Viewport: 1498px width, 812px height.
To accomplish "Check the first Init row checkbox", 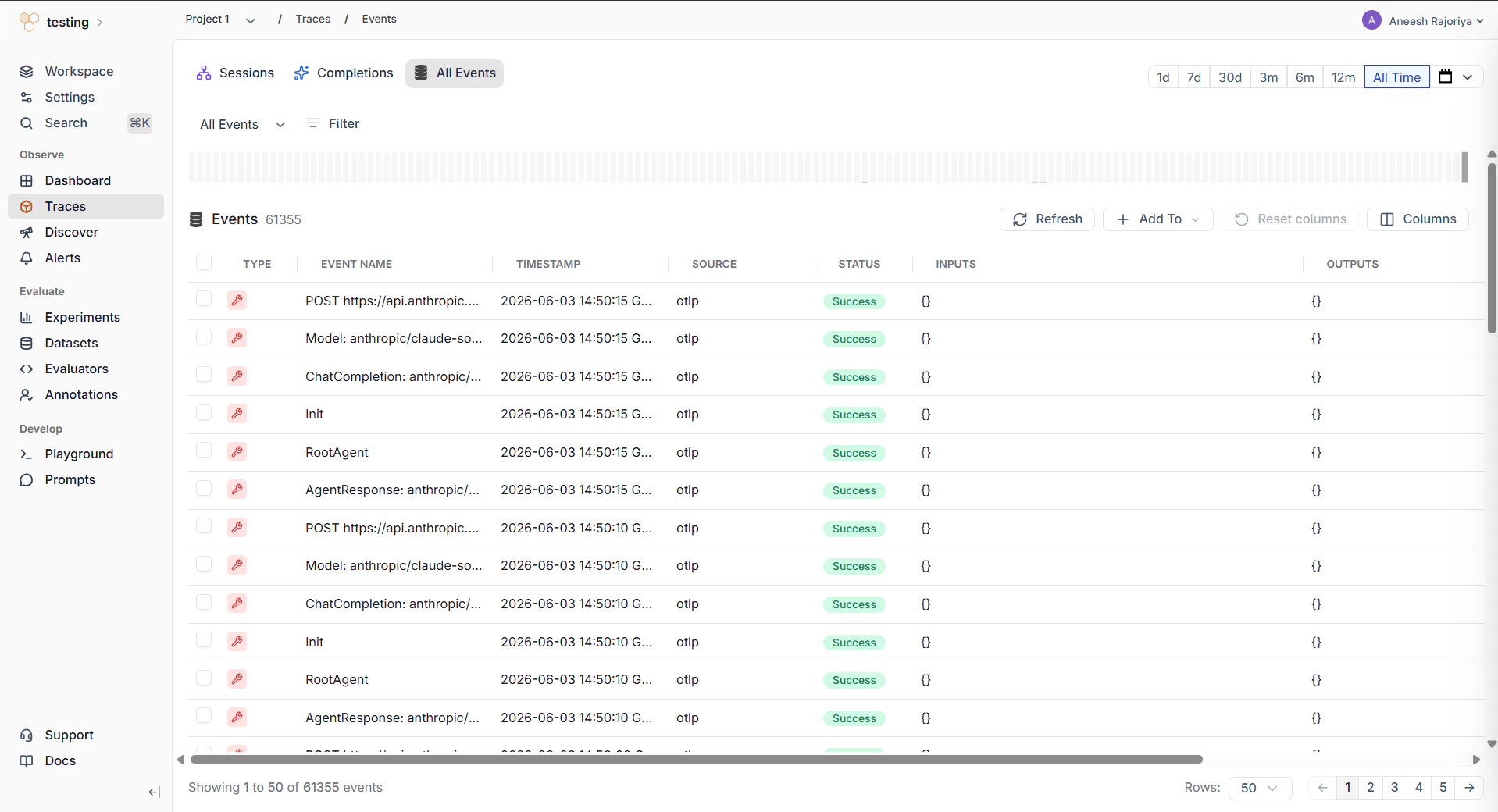I will pos(204,412).
